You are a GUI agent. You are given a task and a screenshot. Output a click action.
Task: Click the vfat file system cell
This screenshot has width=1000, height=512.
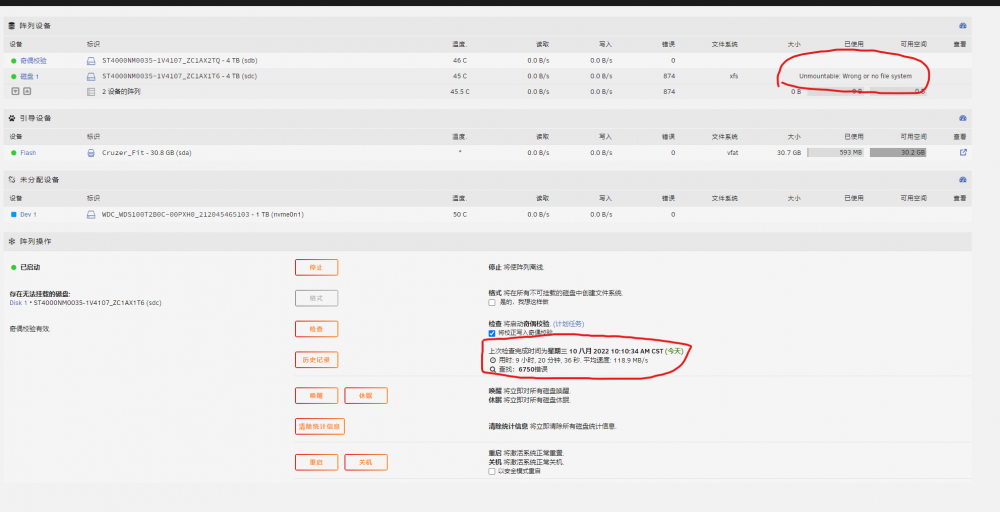pos(732,153)
